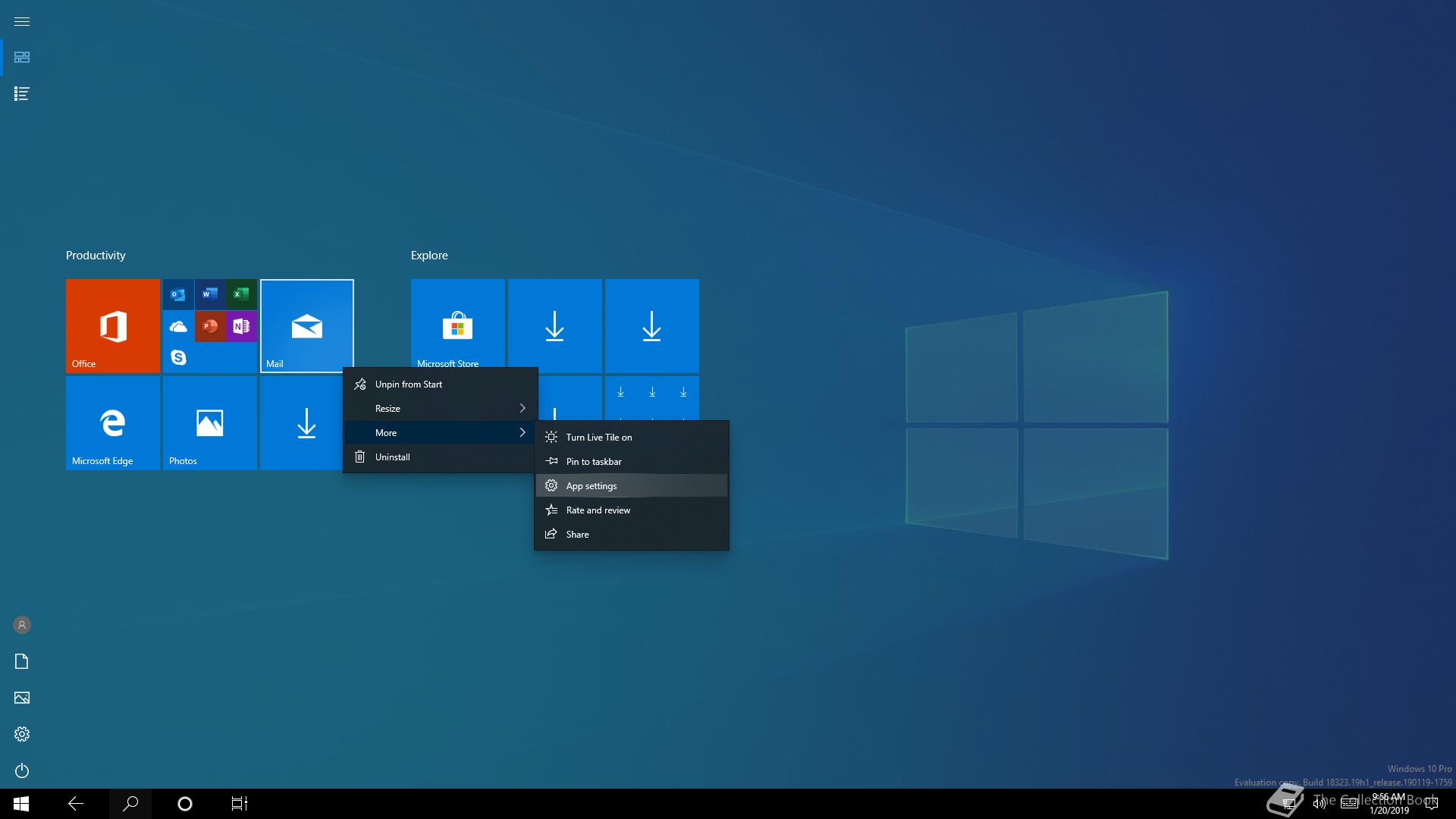Click the network icon in system tray

pyautogui.click(x=1289, y=804)
